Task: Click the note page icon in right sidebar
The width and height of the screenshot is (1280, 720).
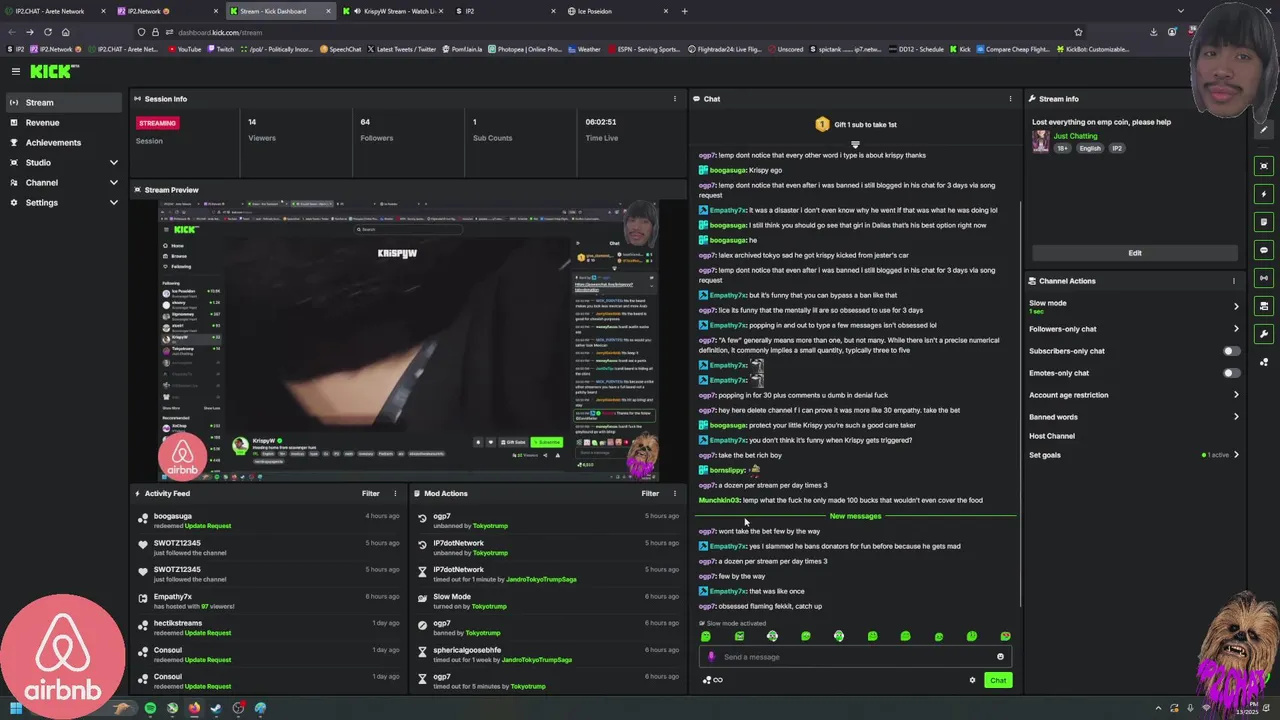Action: point(1264,222)
